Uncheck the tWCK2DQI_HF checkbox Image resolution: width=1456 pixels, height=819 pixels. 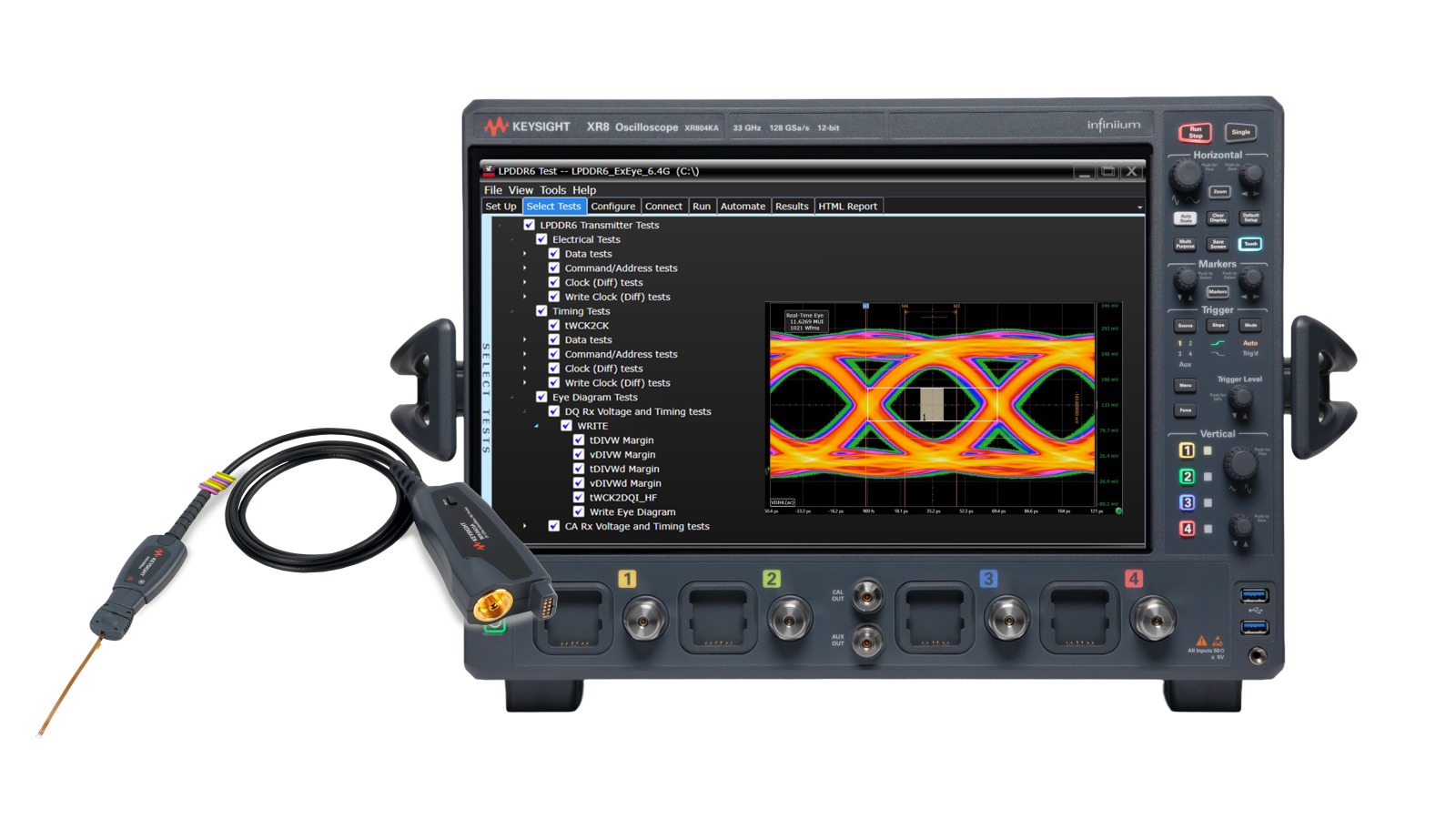[x=579, y=498]
